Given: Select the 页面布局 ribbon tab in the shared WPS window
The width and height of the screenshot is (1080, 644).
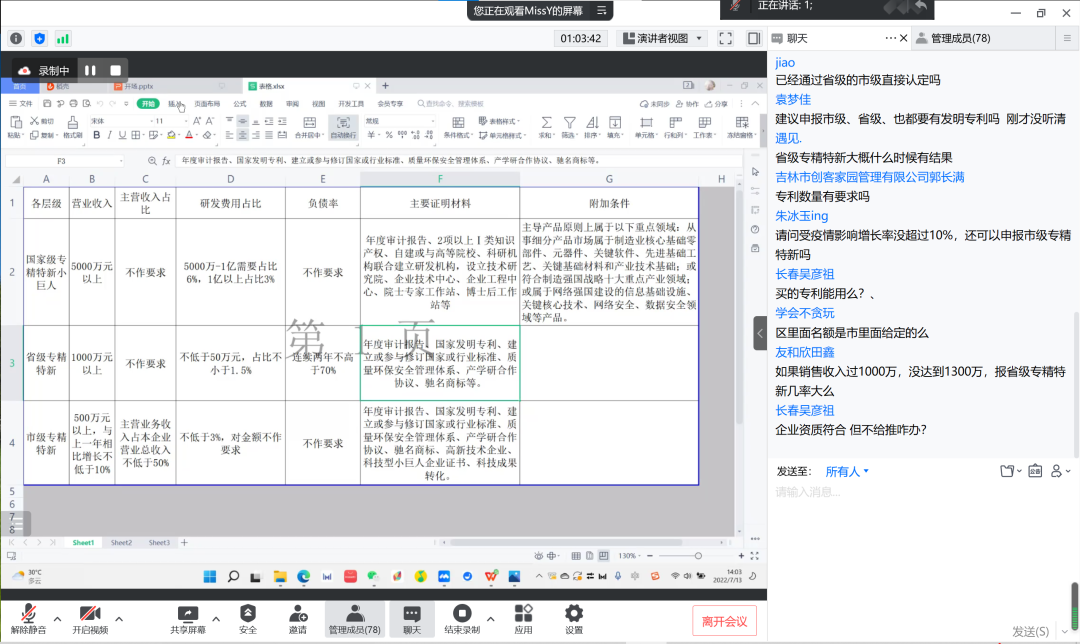Looking at the screenshot, I should [207, 104].
